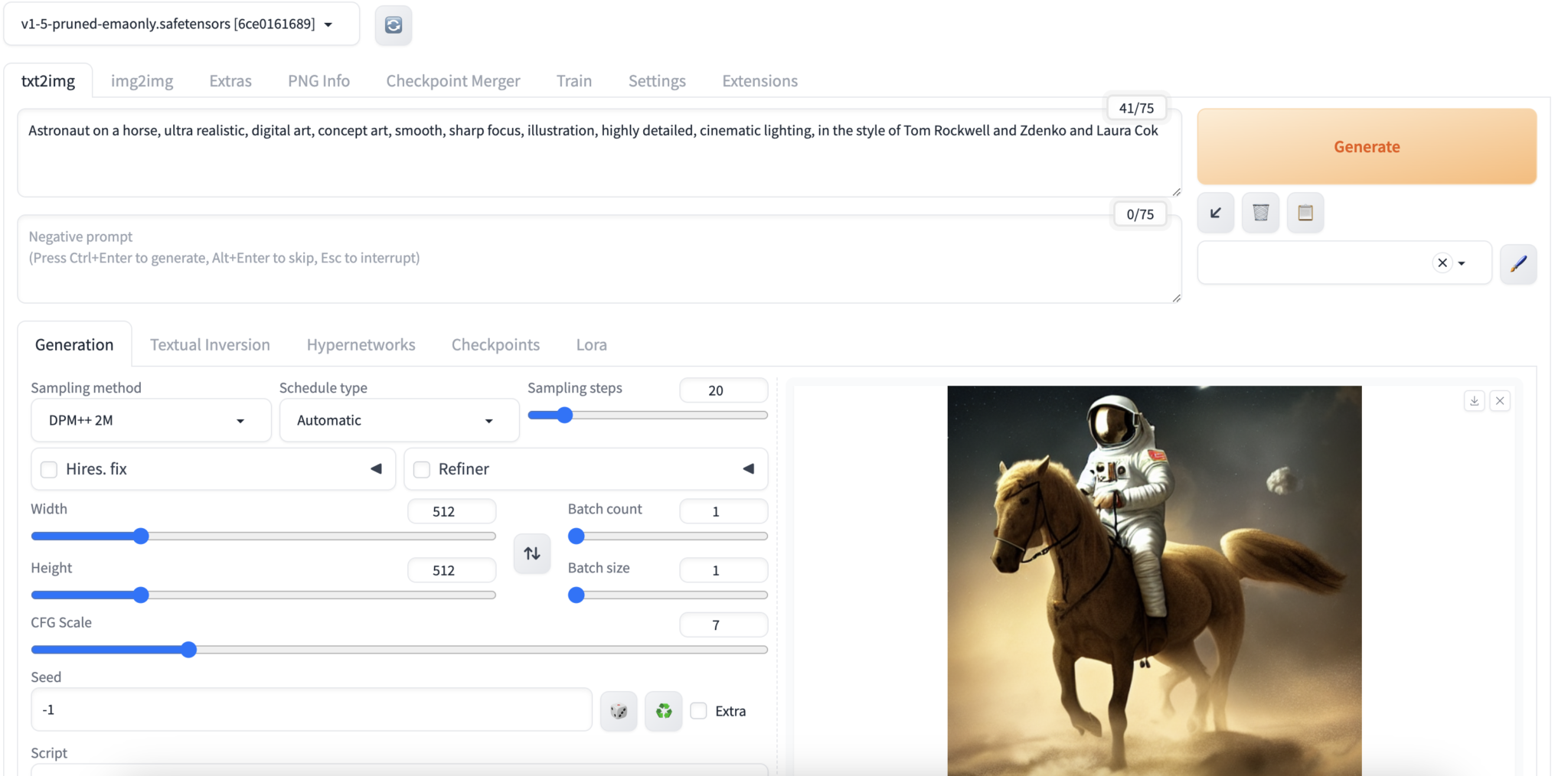Open the Sampling method dropdown

pyautogui.click(x=151, y=420)
